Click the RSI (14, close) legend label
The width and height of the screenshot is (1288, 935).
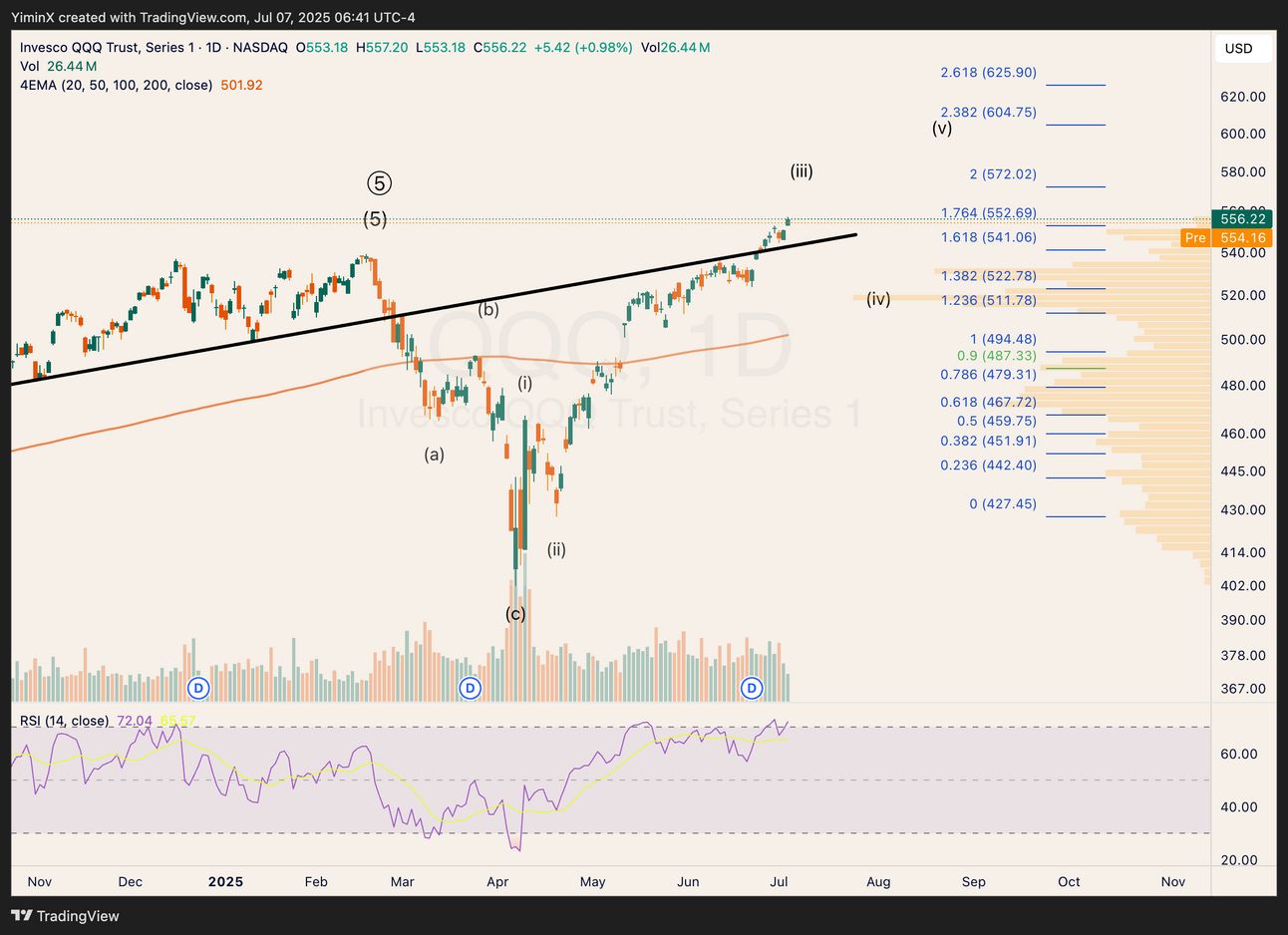coord(65,720)
